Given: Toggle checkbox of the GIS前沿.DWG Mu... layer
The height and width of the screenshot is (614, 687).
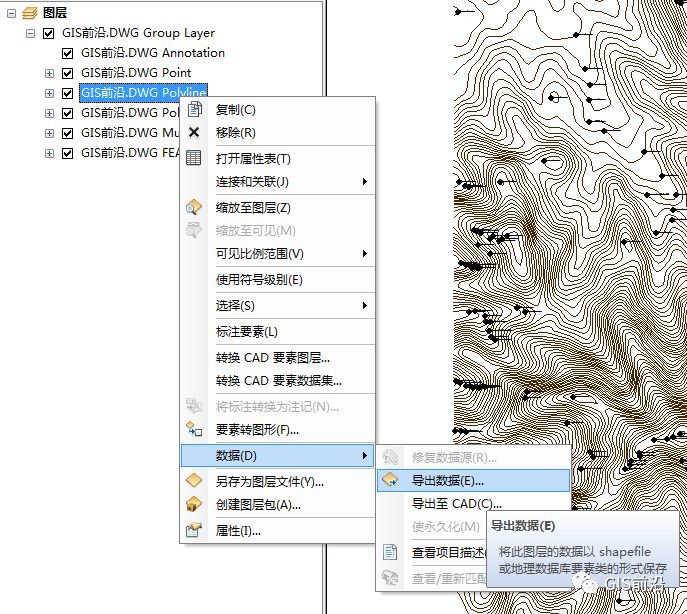Looking at the screenshot, I should pyautogui.click(x=67, y=133).
